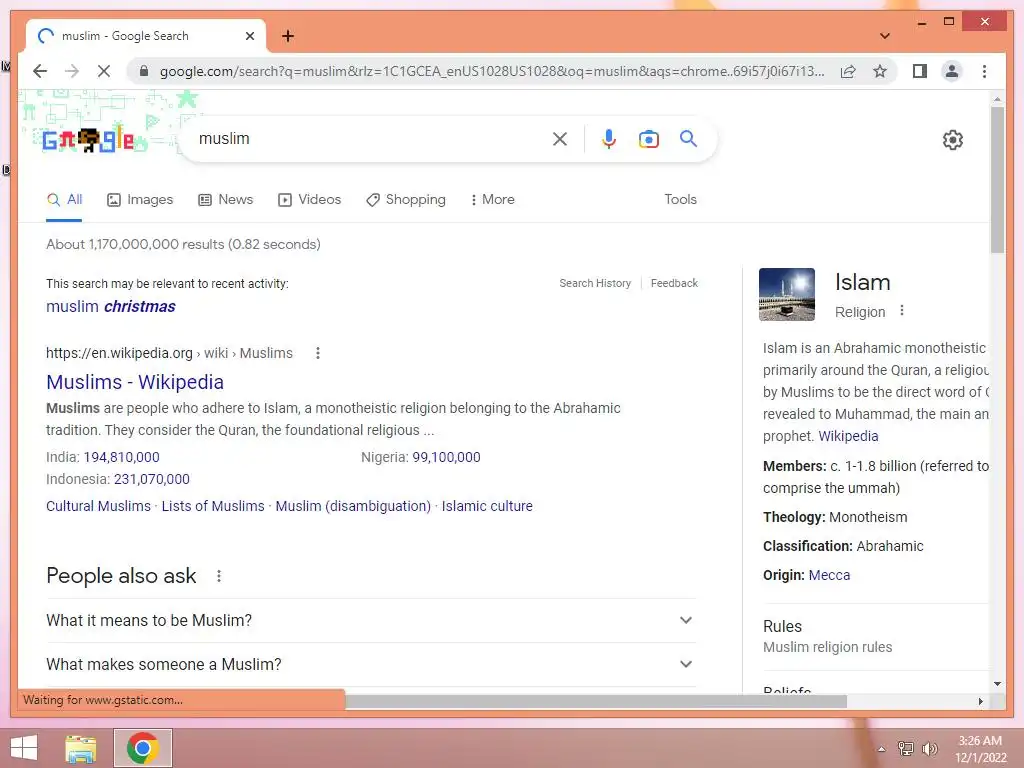Click the scroll down arrow on vertical scrollbar
1024x768 pixels.
997,684
